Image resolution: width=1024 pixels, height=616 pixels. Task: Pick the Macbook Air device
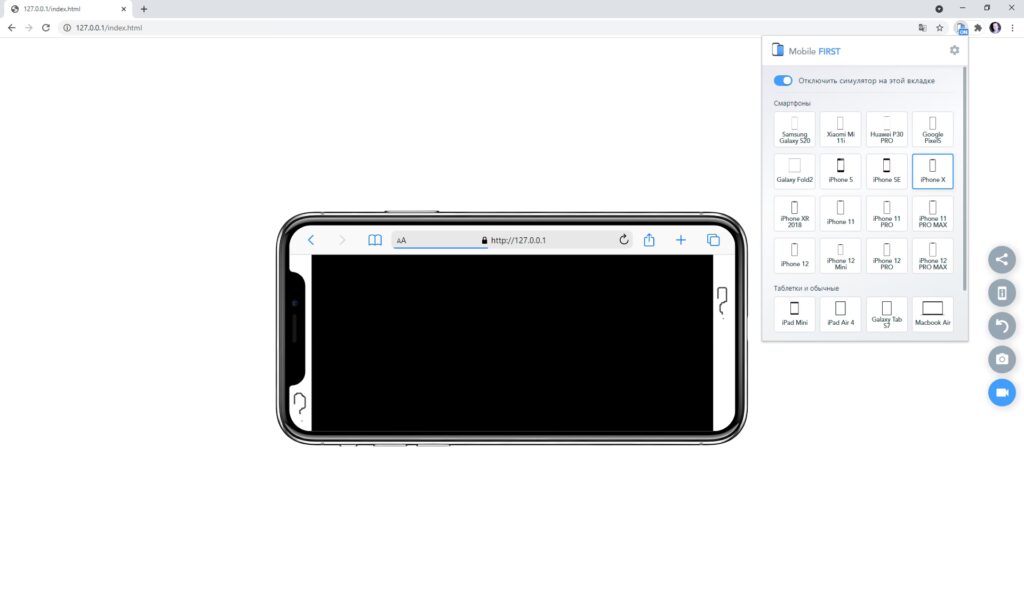click(x=932, y=314)
